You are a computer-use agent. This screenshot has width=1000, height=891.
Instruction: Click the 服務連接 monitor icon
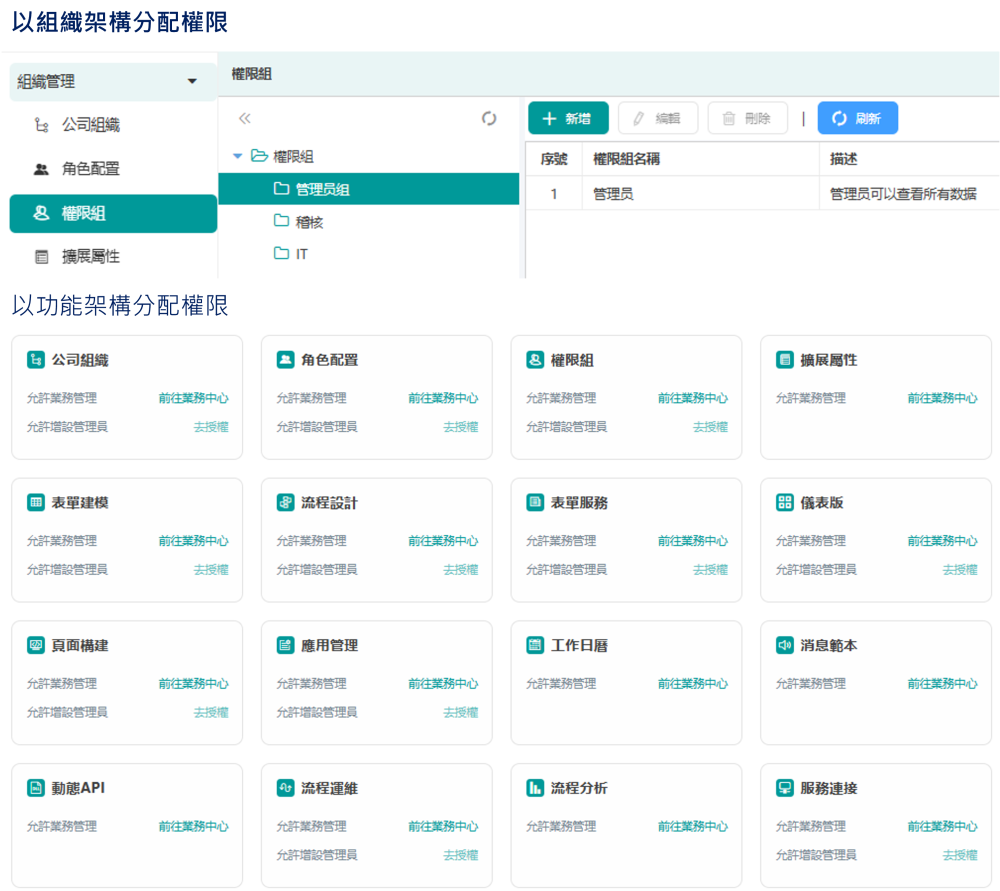(785, 789)
